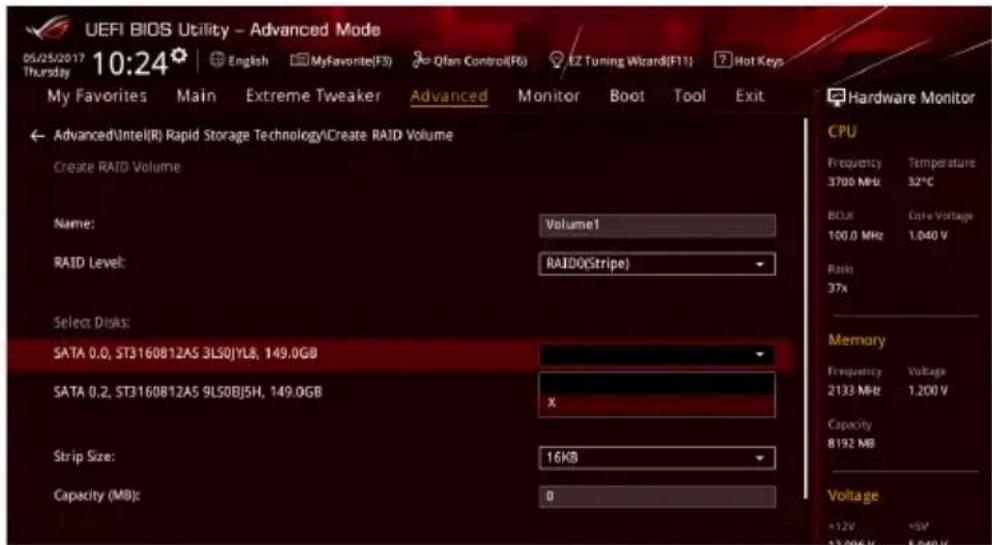This screenshot has width=992, height=545.
Task: Expand the RAID Level dropdown
Action: (x=657, y=264)
